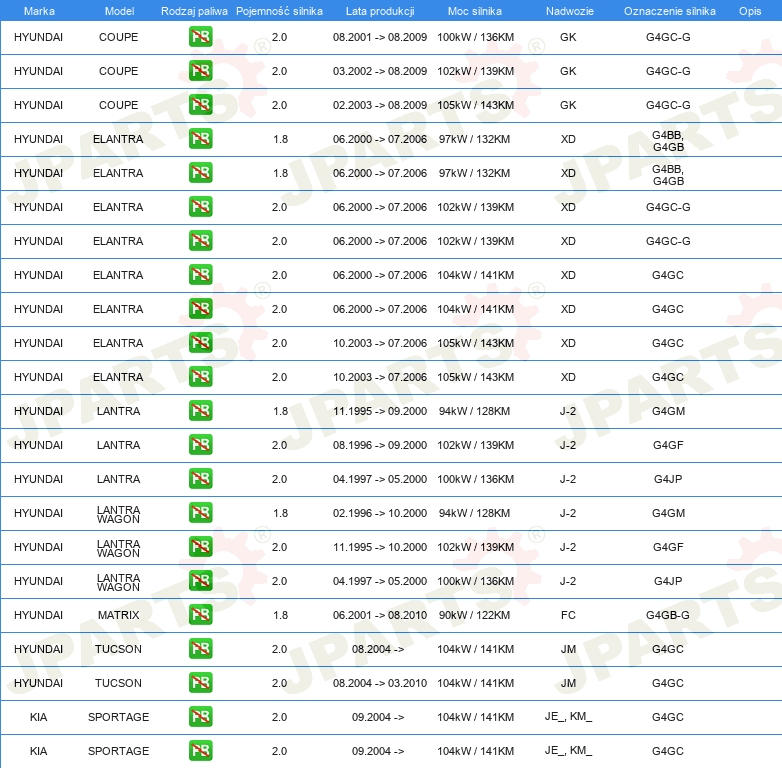This screenshot has width=782, height=768.
Task: Click HYUNDAI brand cell in the MATRIX row
Action: pyautogui.click(x=38, y=615)
